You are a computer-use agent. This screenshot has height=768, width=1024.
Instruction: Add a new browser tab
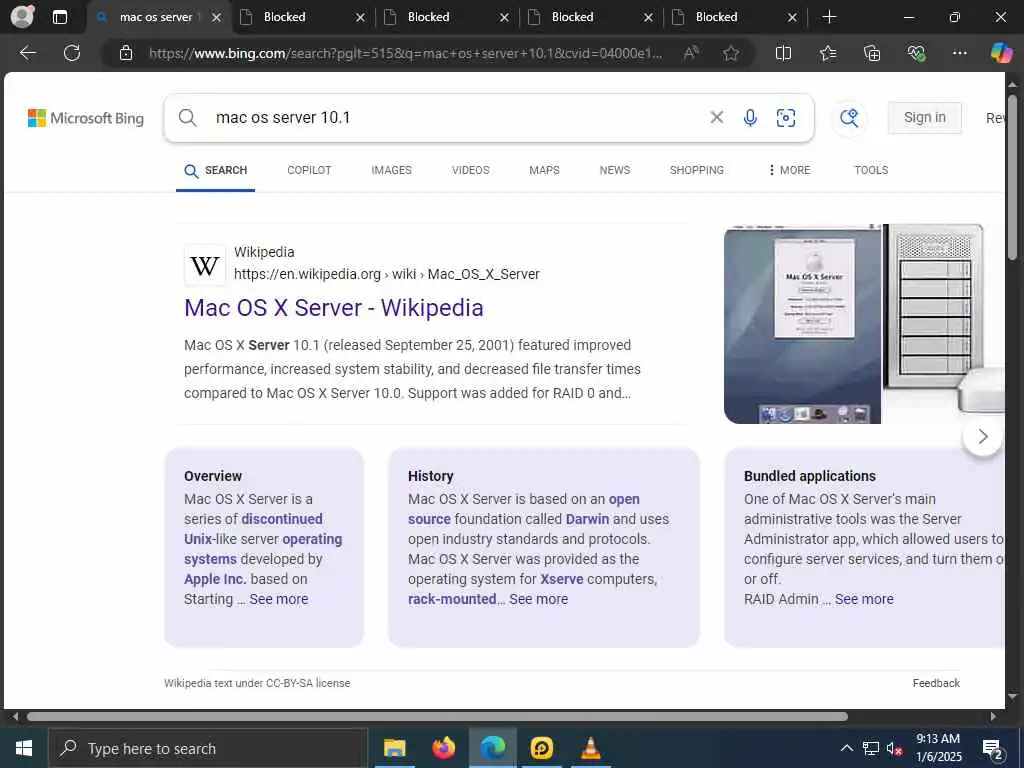click(x=829, y=17)
